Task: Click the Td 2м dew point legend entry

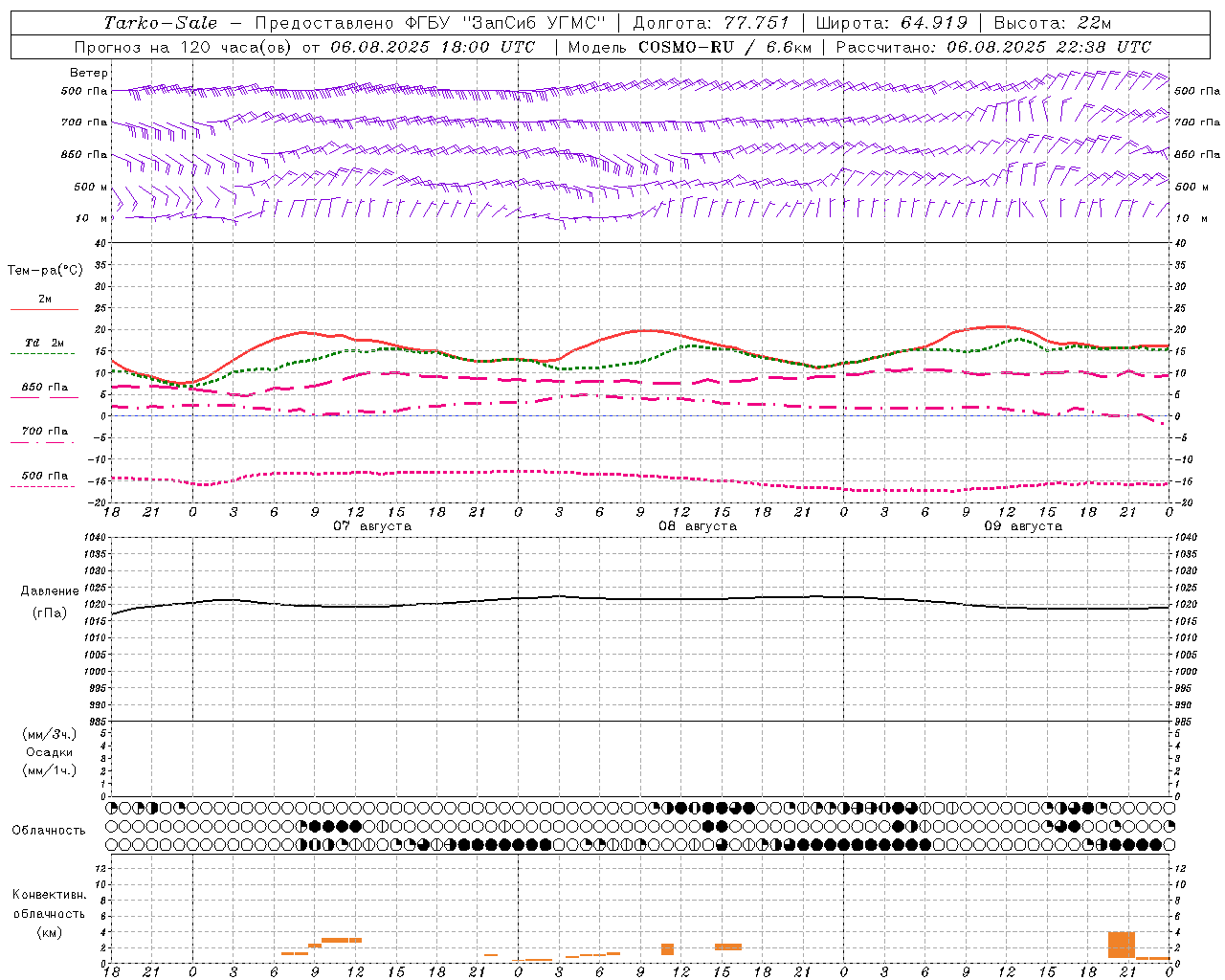Action: click(x=44, y=343)
